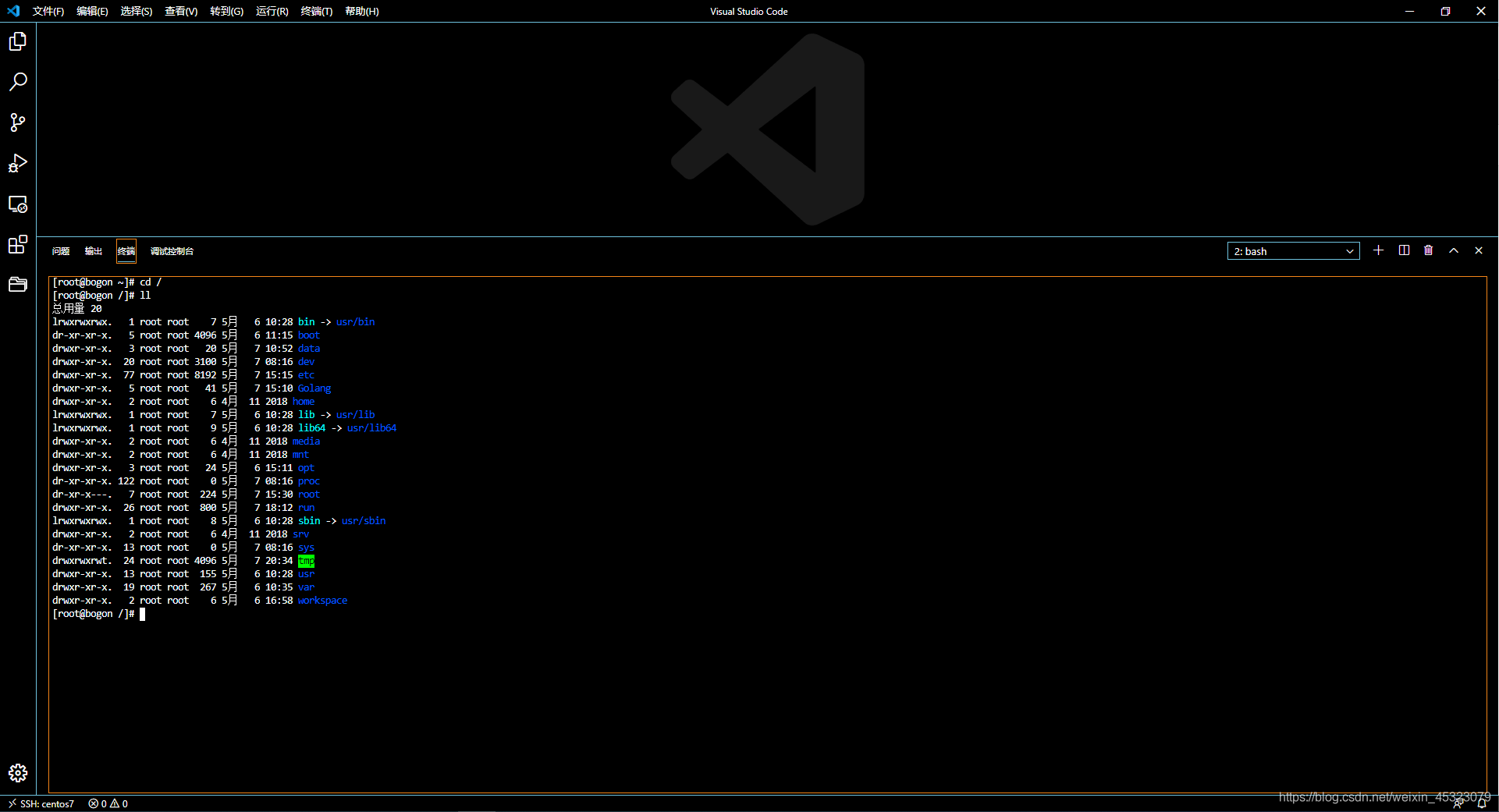Close the terminal panel
Viewport: 1499px width, 812px height.
(1479, 250)
